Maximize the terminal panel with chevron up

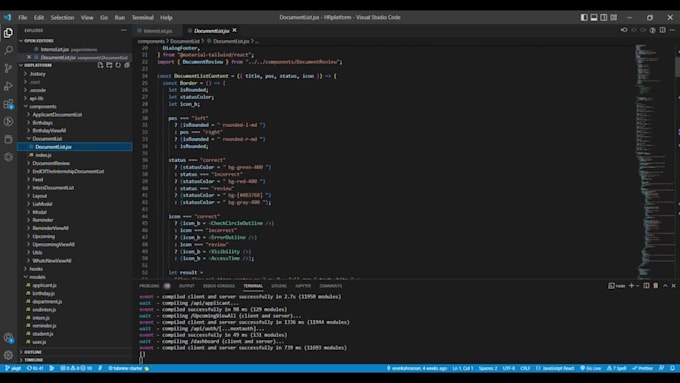(x=665, y=286)
